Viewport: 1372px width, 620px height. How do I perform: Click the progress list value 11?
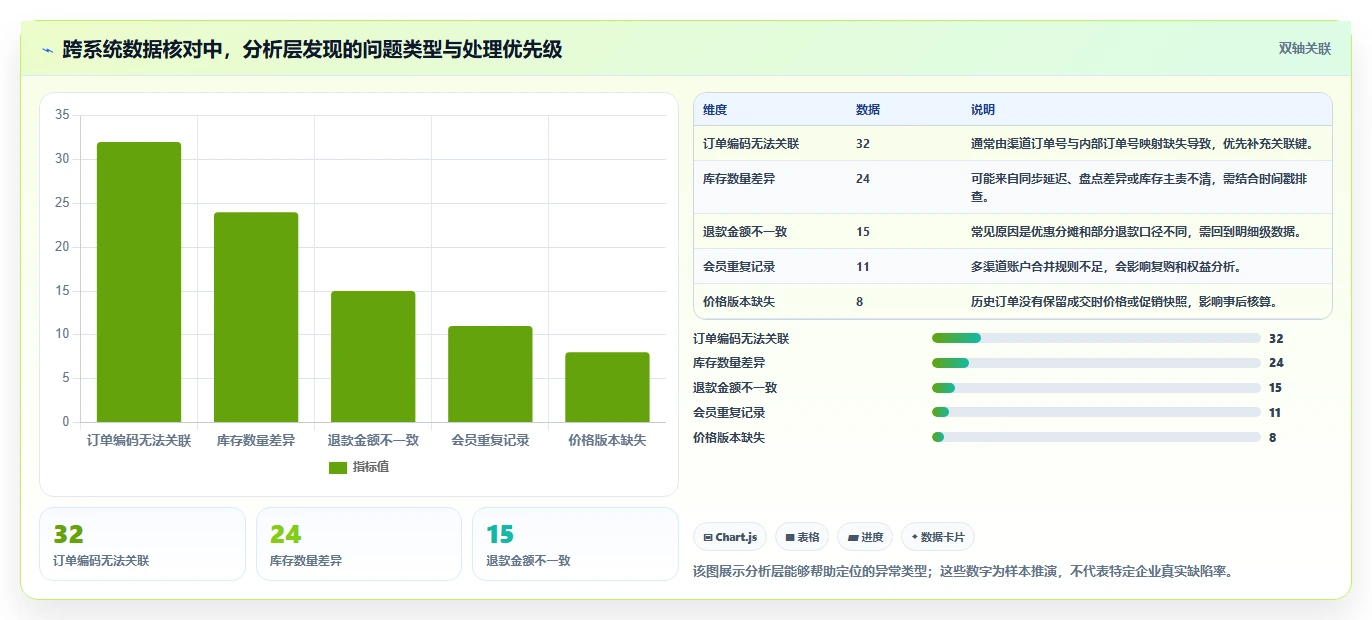point(1275,412)
